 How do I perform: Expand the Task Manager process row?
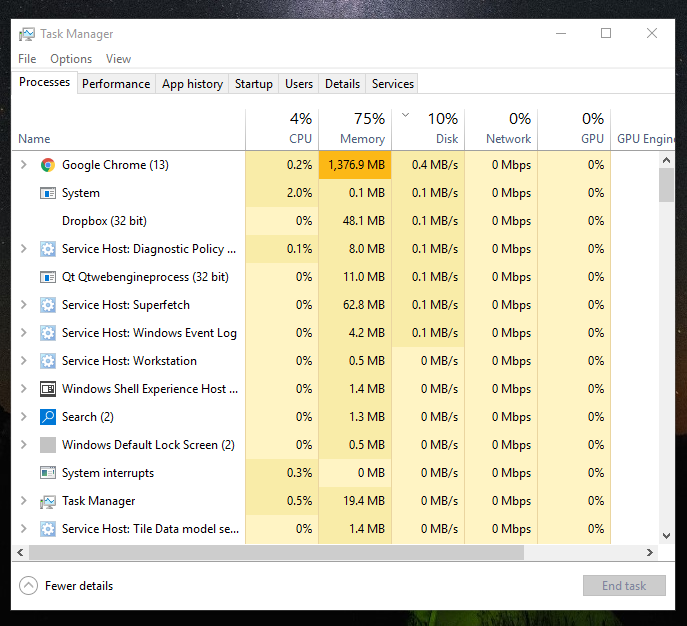point(24,501)
